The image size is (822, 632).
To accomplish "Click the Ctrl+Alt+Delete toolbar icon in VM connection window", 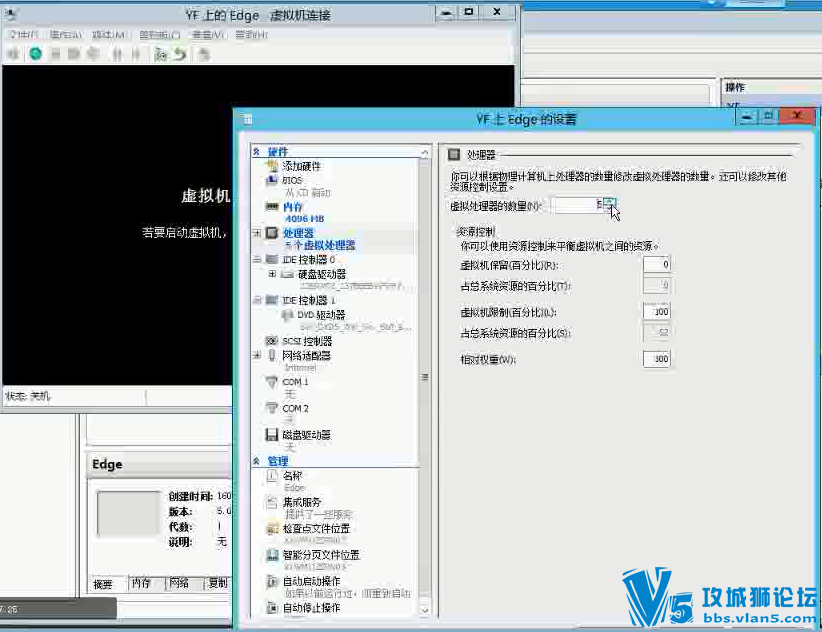I will (14, 53).
